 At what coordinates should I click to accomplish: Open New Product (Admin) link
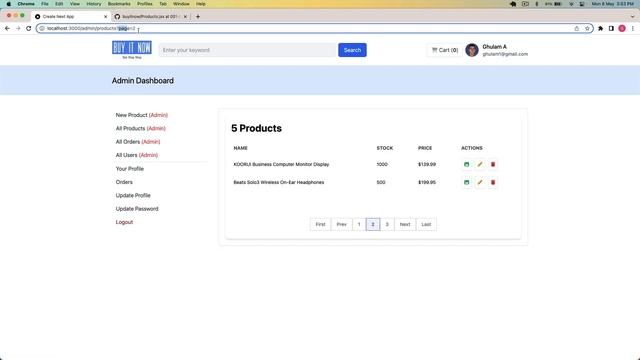[142, 115]
